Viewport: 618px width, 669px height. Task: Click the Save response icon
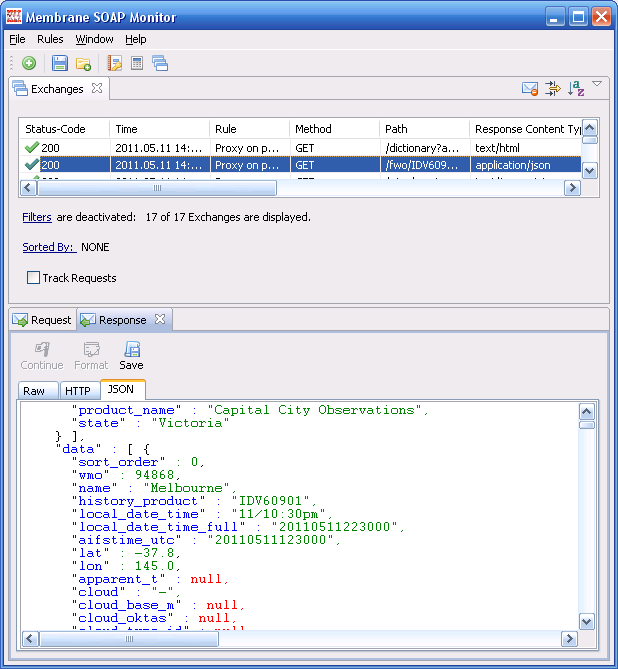132,349
